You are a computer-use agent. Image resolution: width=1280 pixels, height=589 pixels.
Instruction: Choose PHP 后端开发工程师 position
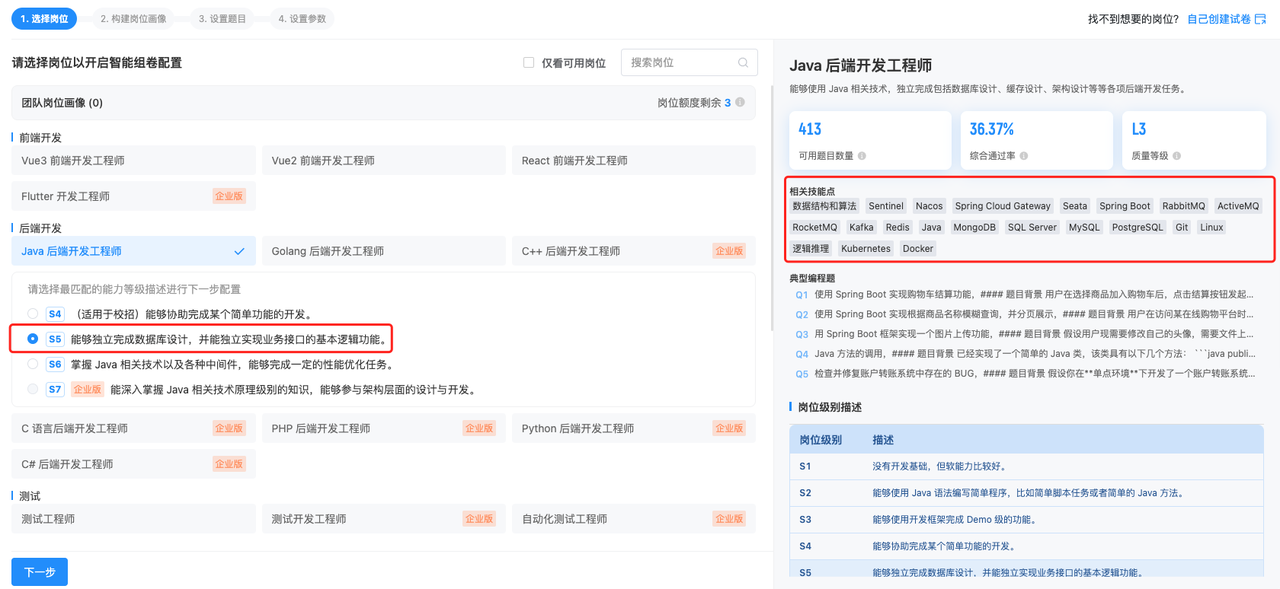click(x=384, y=428)
